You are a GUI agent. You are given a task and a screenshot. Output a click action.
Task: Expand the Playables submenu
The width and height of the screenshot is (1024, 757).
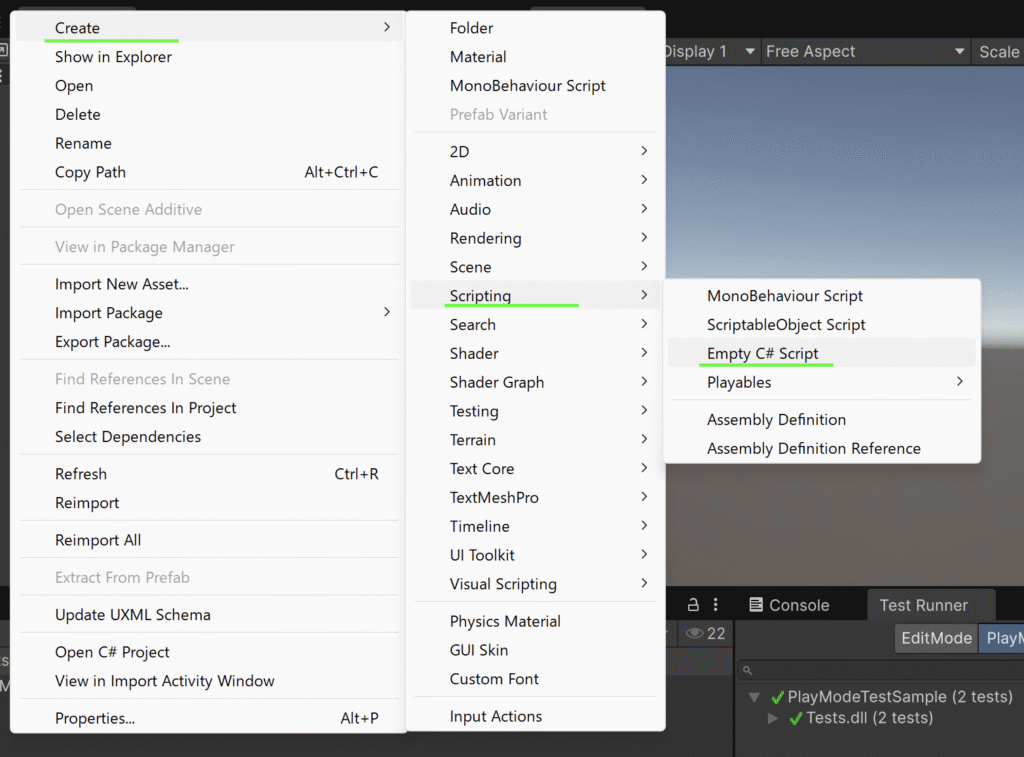pyautogui.click(x=822, y=381)
